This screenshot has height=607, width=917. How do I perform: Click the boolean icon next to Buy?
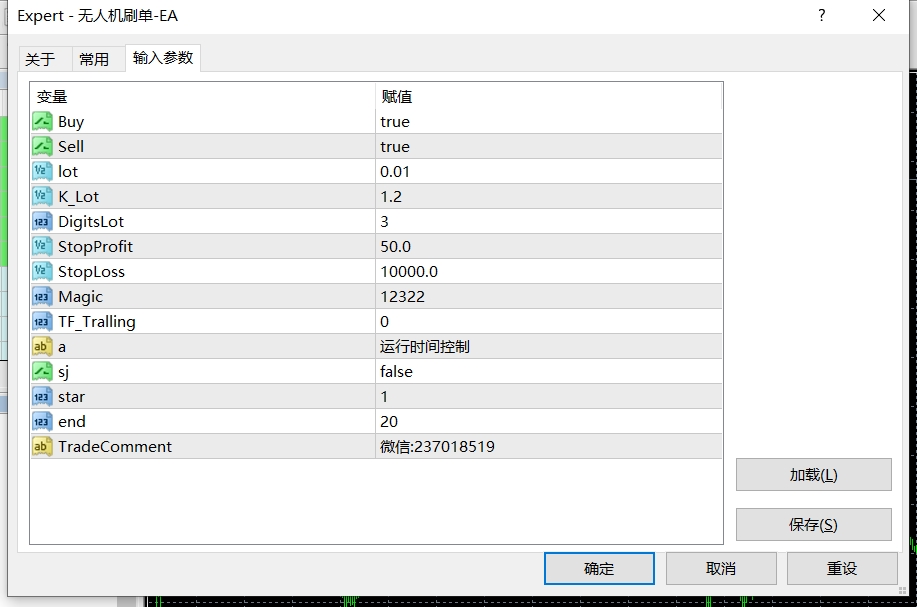point(42,121)
